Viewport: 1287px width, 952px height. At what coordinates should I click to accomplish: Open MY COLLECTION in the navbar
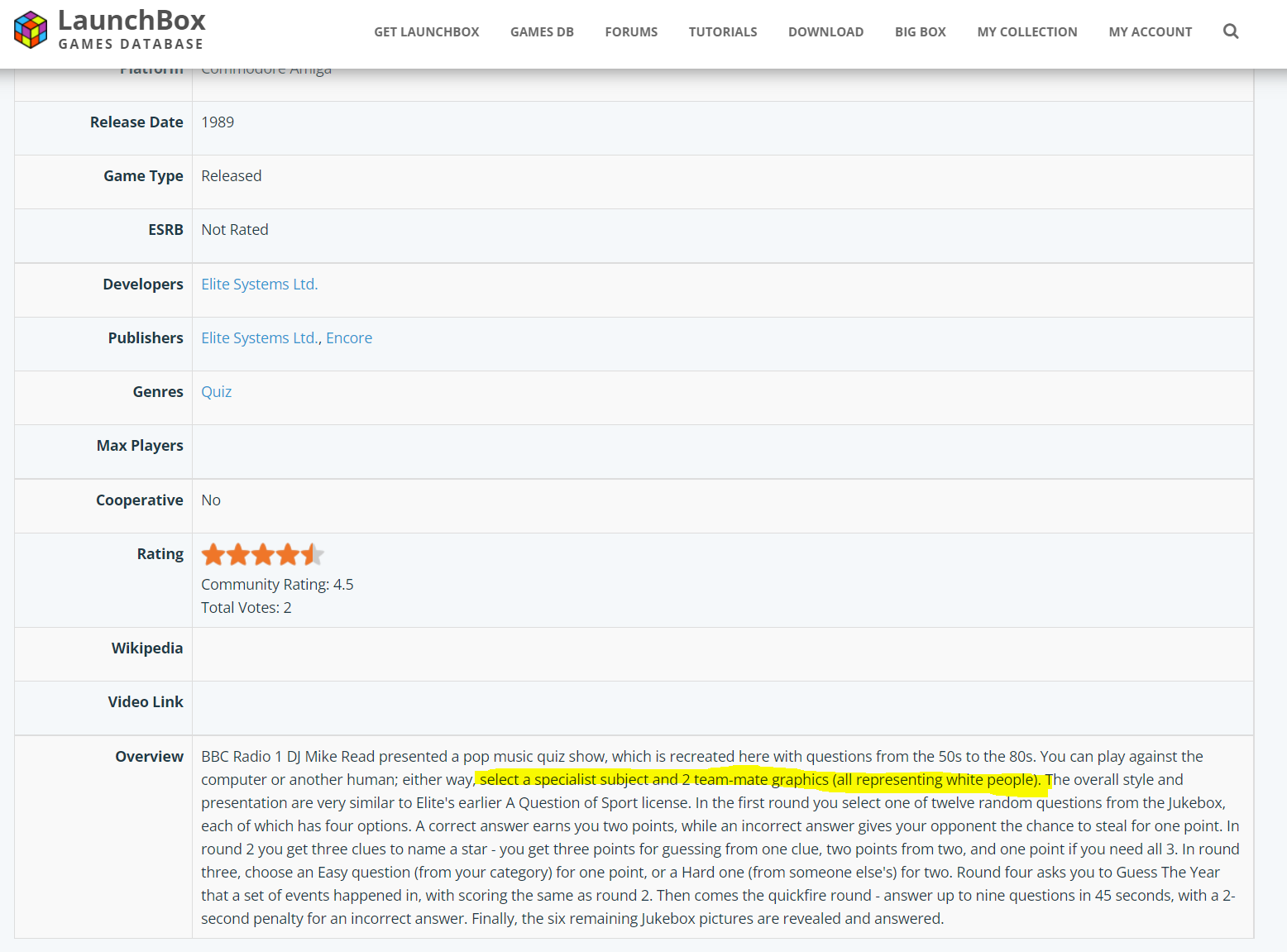[x=1027, y=32]
